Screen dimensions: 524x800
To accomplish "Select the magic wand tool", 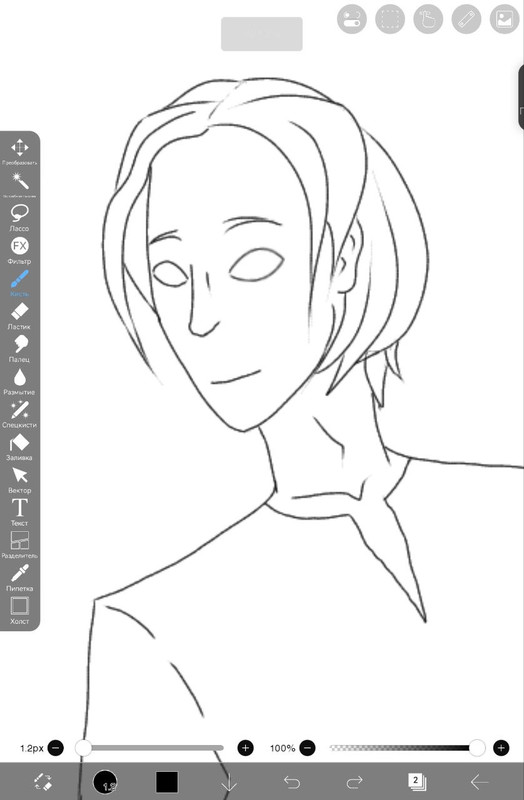I will tap(19, 184).
